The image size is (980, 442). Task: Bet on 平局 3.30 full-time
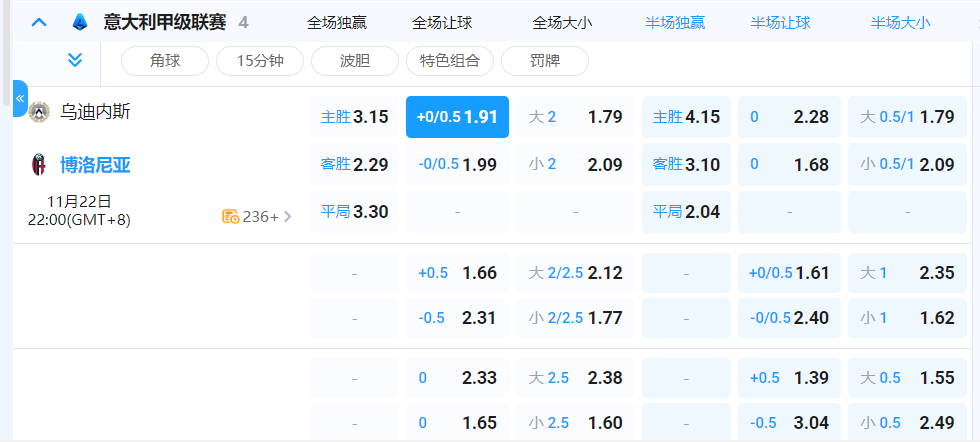(x=354, y=212)
